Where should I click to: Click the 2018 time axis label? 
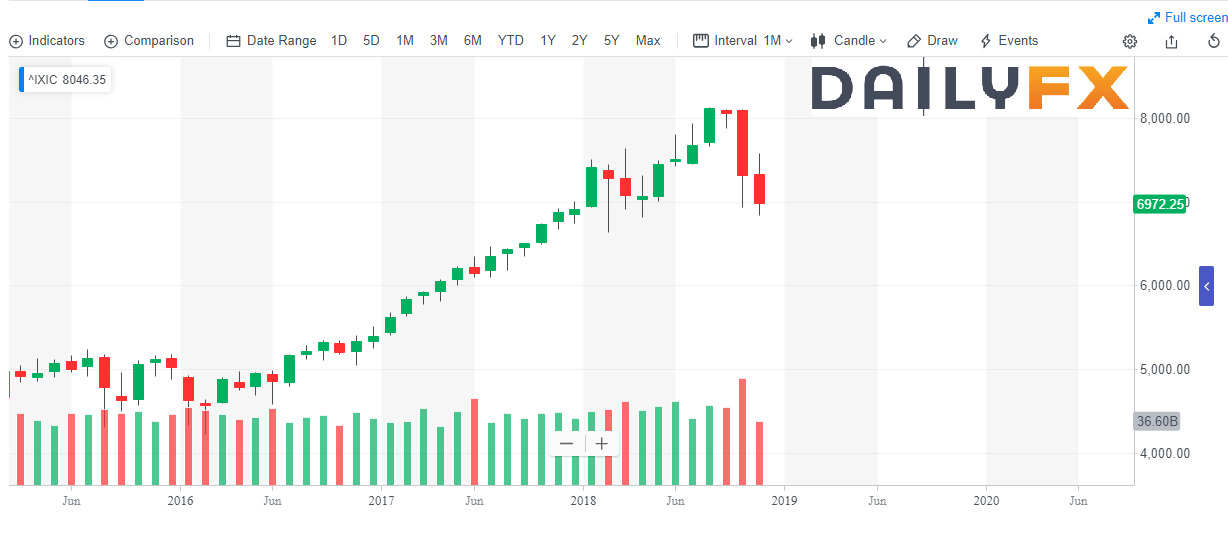click(x=583, y=499)
